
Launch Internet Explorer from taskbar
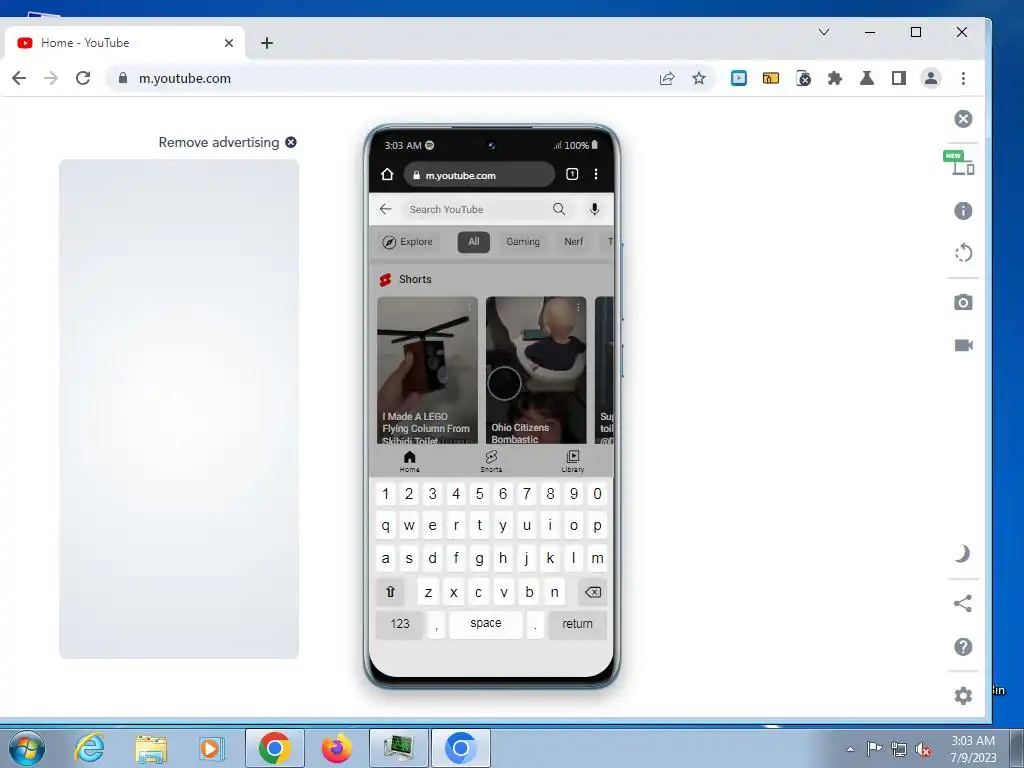(x=89, y=748)
